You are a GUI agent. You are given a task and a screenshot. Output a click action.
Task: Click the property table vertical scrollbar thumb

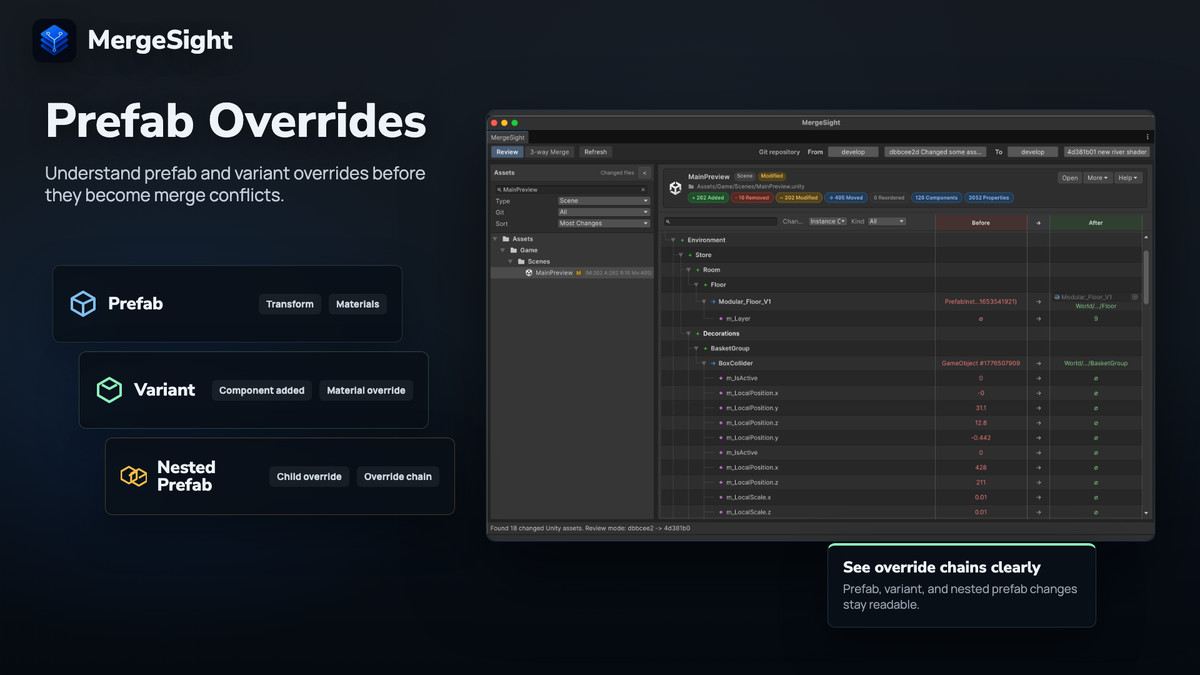coord(1147,276)
